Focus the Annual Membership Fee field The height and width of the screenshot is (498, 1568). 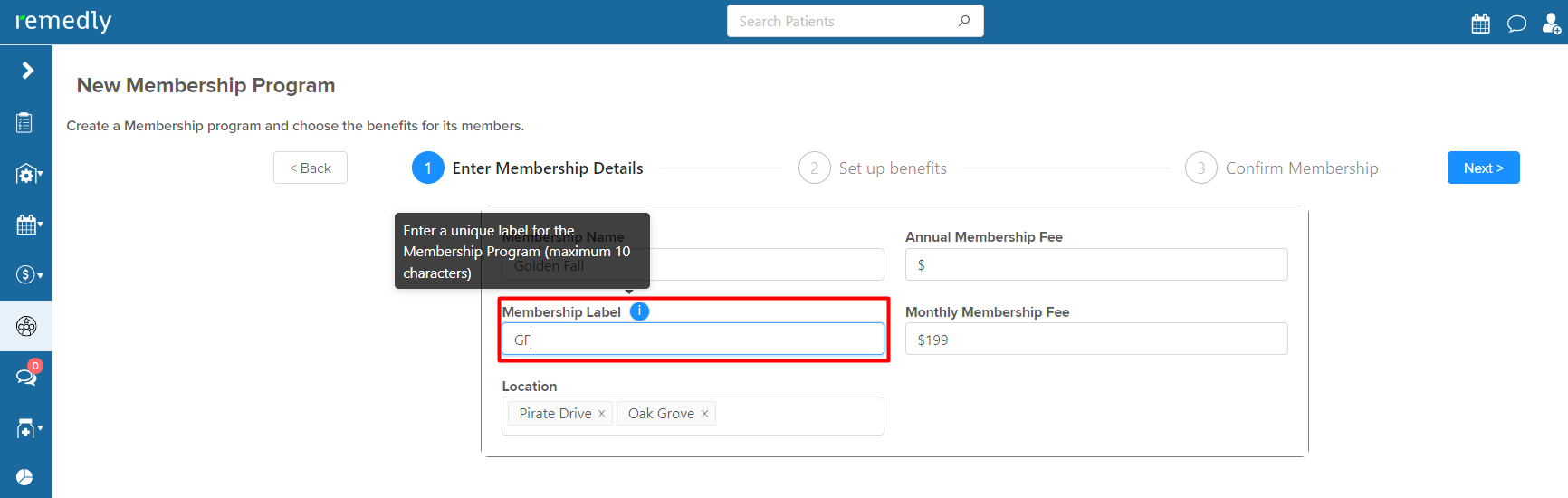click(x=1096, y=264)
